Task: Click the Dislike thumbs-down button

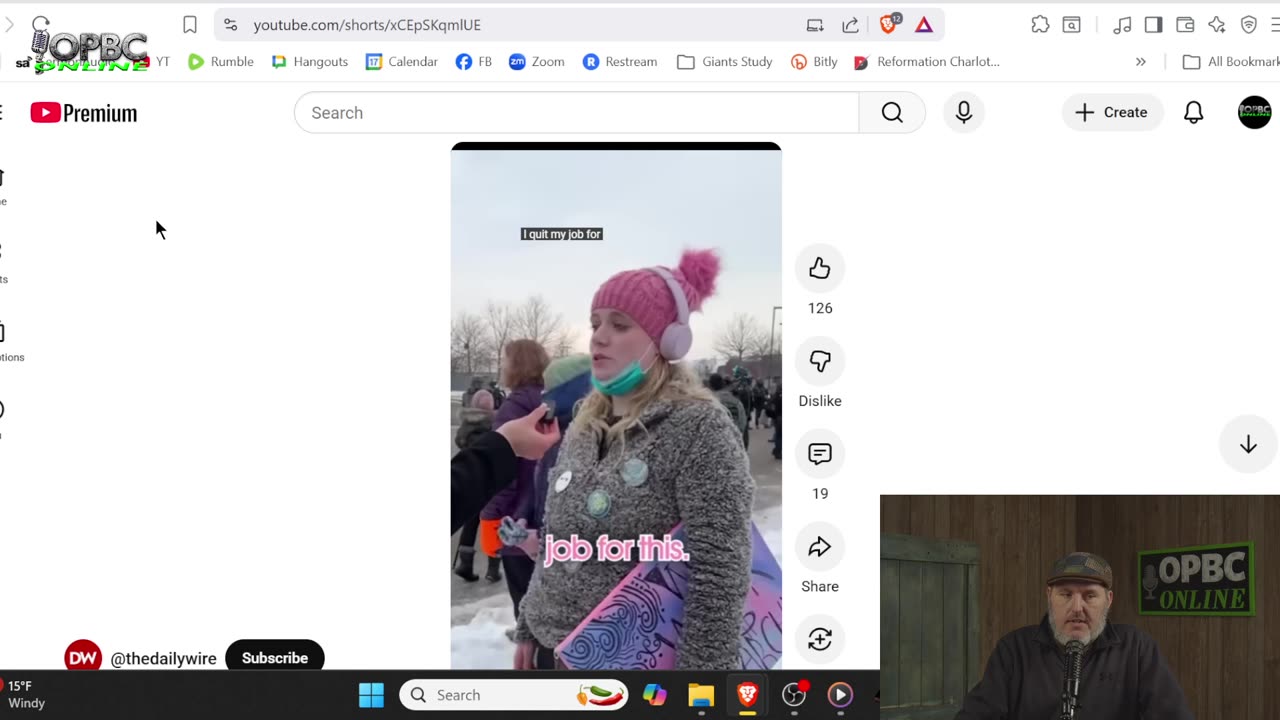Action: point(820,361)
